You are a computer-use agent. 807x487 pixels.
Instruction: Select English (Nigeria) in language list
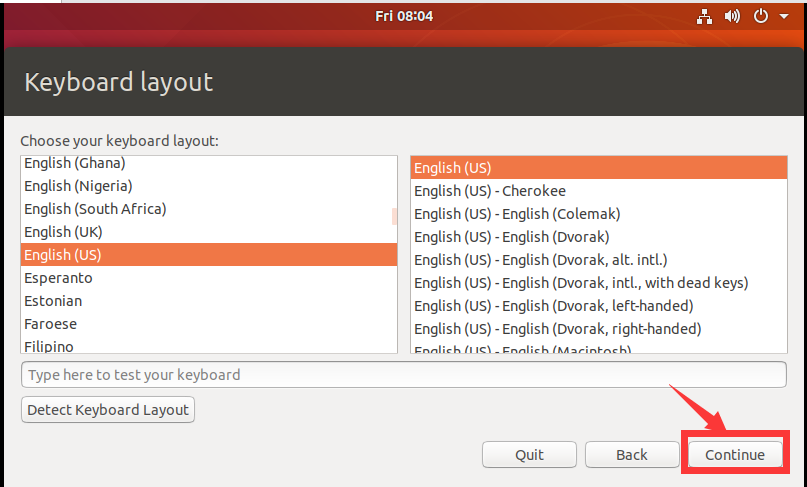tap(209, 186)
